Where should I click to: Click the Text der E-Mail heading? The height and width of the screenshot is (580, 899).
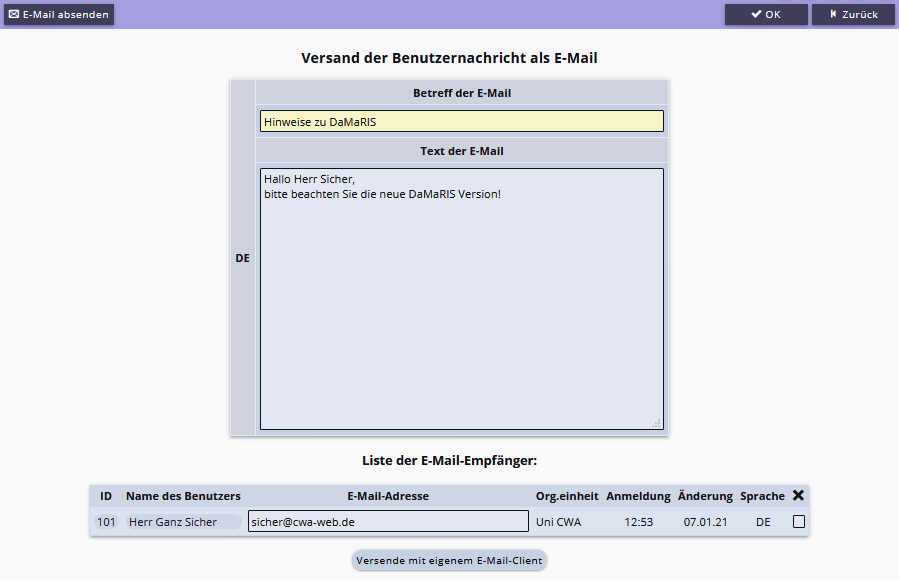pos(462,151)
